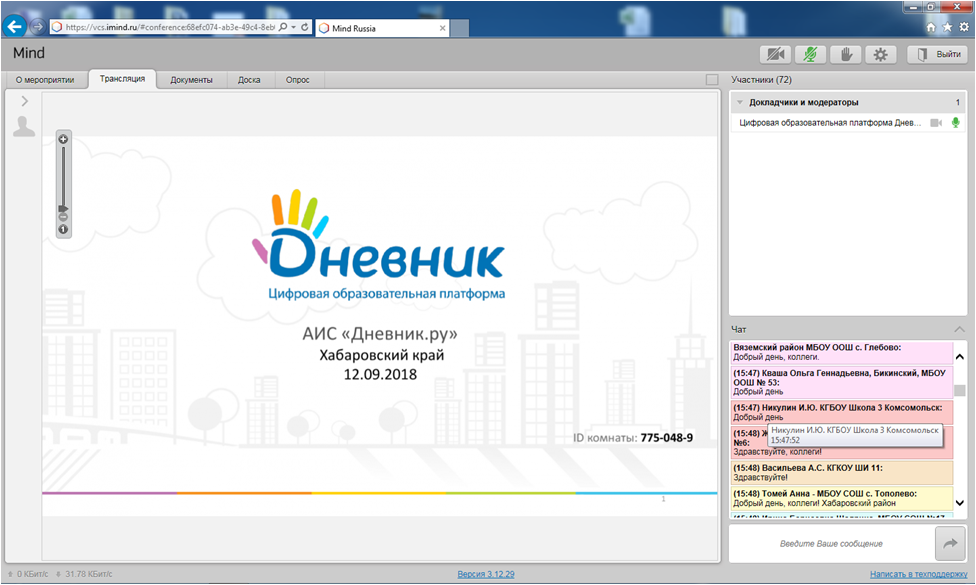Click the Выйти exit button
This screenshot has height=585, width=976.
[937, 55]
